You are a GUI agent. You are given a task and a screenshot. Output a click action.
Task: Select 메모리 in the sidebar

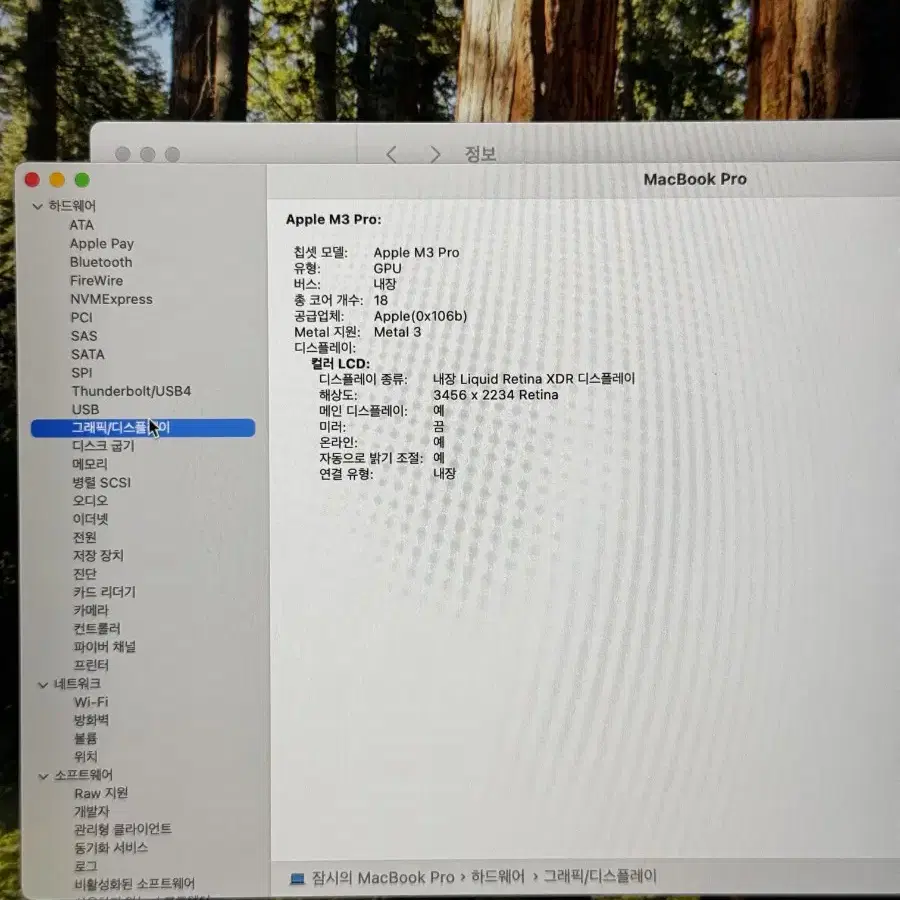pyautogui.click(x=90, y=464)
